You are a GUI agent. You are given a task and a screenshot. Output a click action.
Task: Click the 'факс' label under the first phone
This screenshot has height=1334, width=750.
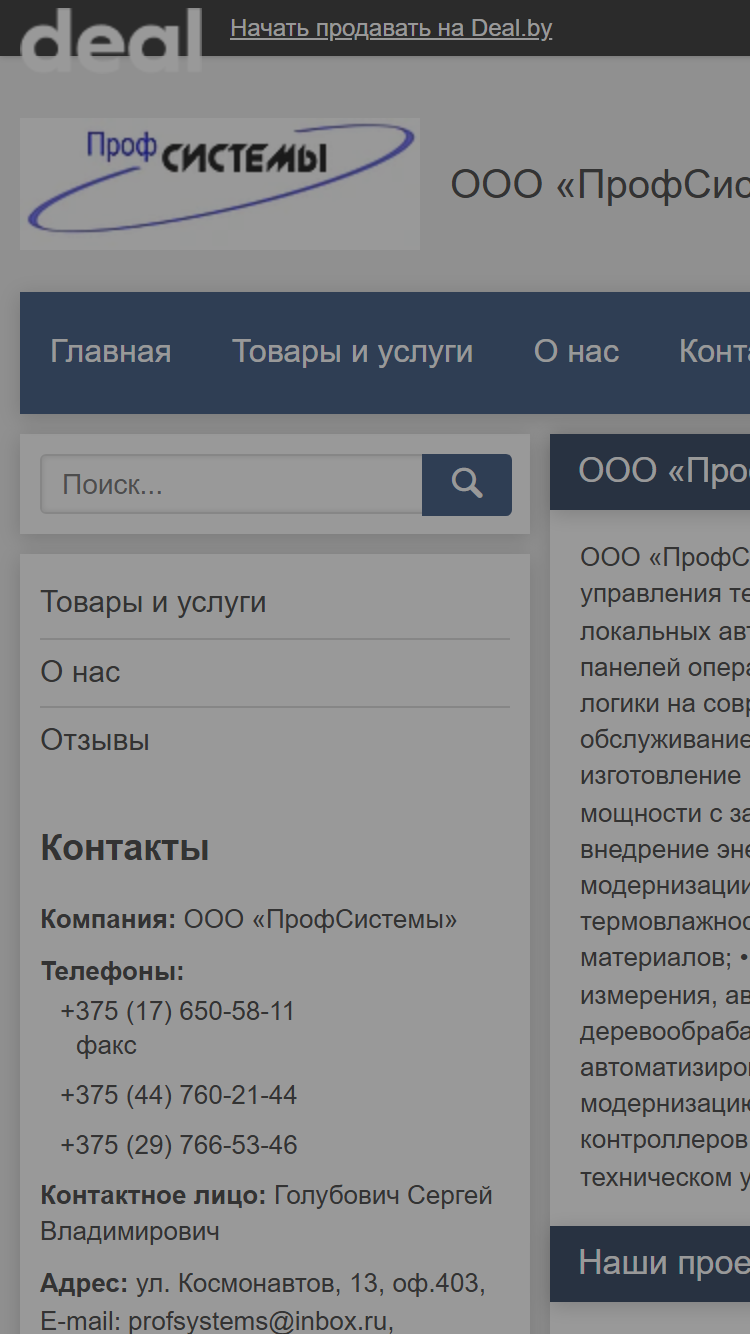click(x=107, y=1046)
